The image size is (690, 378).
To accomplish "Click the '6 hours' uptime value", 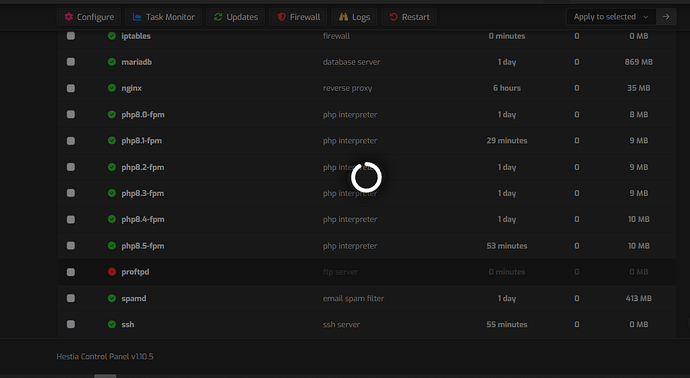I will (x=506, y=88).
